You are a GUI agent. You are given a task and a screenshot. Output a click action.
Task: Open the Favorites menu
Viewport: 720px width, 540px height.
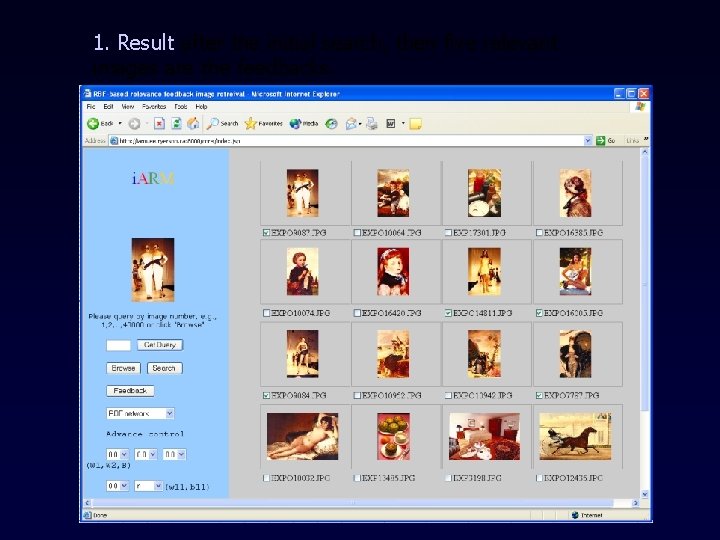pos(154,107)
